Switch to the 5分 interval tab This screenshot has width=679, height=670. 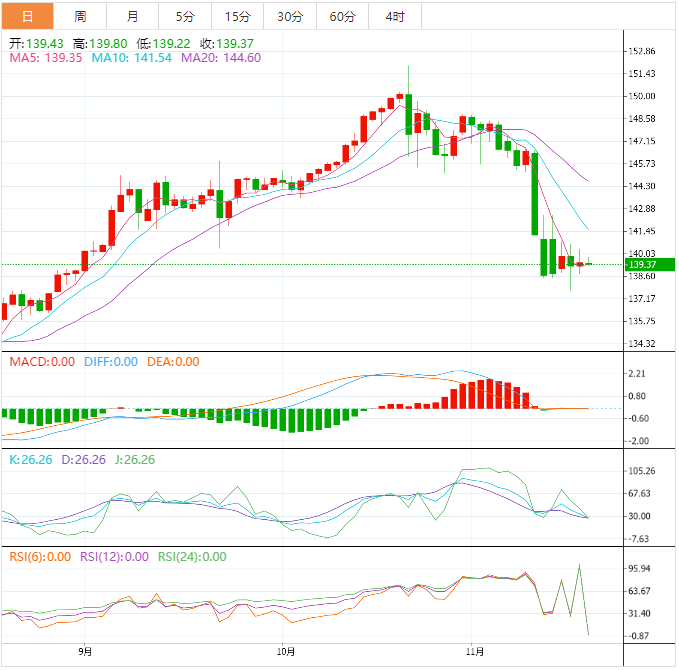[185, 17]
